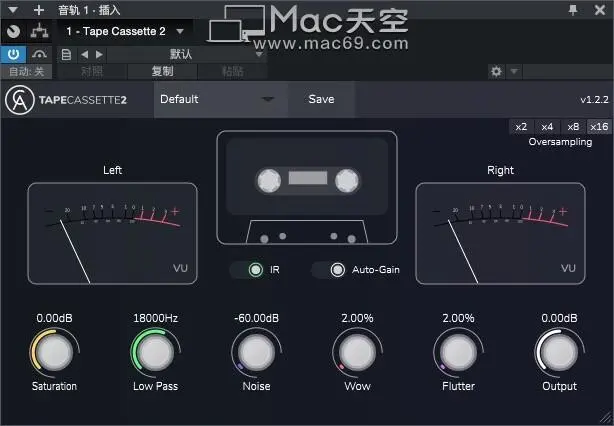Toggle the Auto-Gain switch
The height and width of the screenshot is (426, 614).
(329, 270)
